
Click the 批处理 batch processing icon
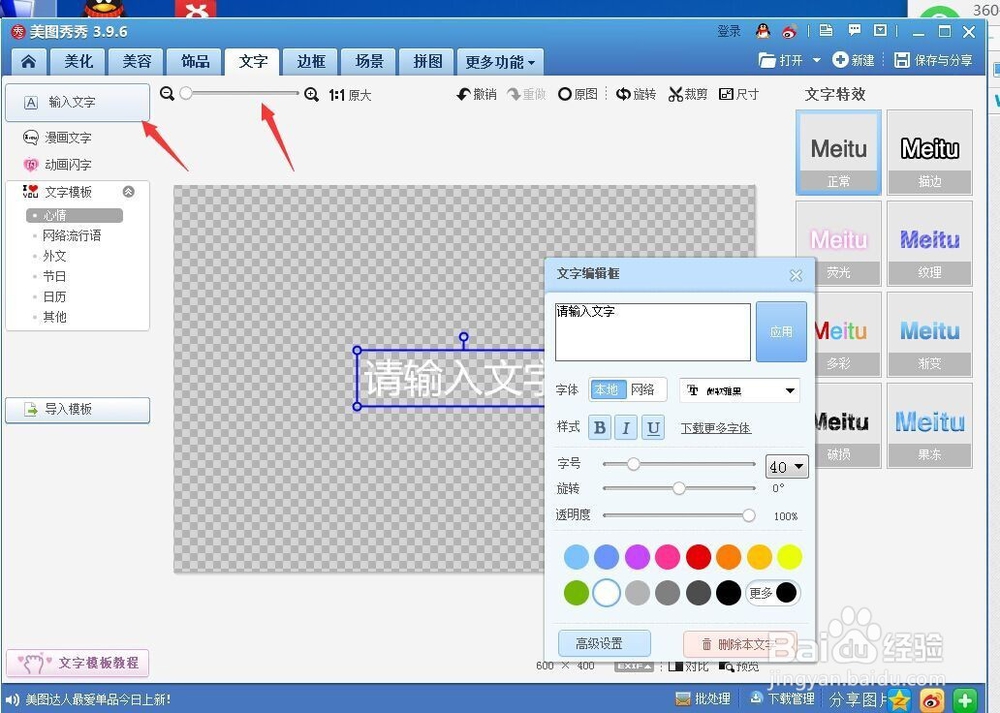tap(682, 699)
